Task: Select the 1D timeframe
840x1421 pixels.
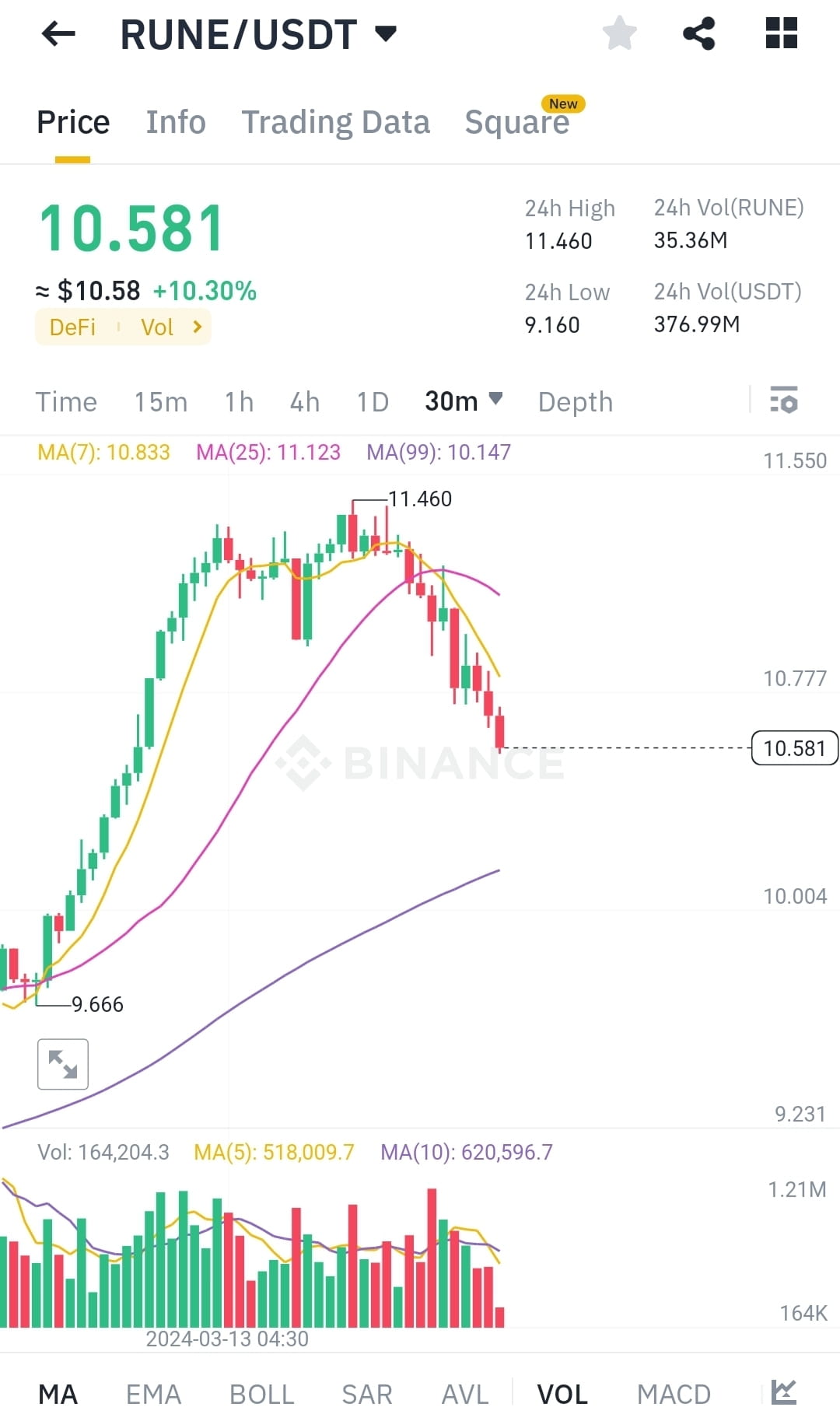Action: click(372, 401)
